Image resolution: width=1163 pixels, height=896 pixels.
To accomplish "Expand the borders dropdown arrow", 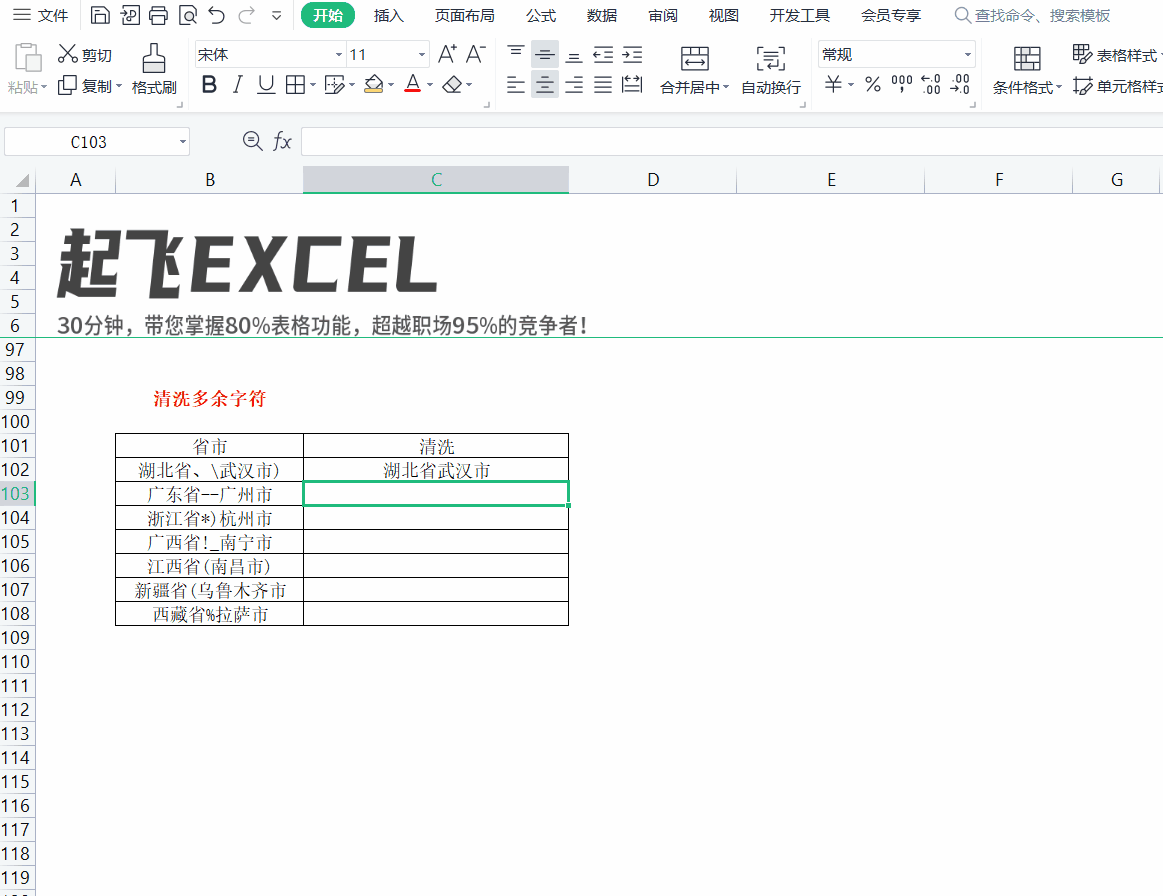I will (x=313, y=85).
